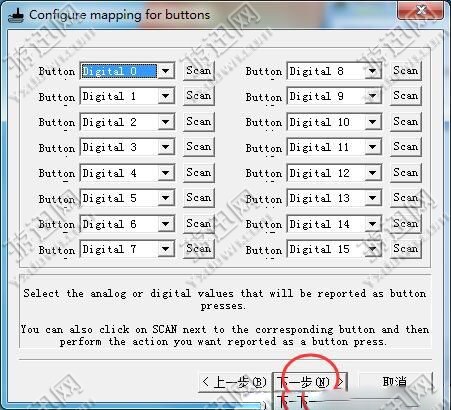Close the Configure mapping dialog
The height and width of the screenshot is (410, 451).
click(421, 11)
